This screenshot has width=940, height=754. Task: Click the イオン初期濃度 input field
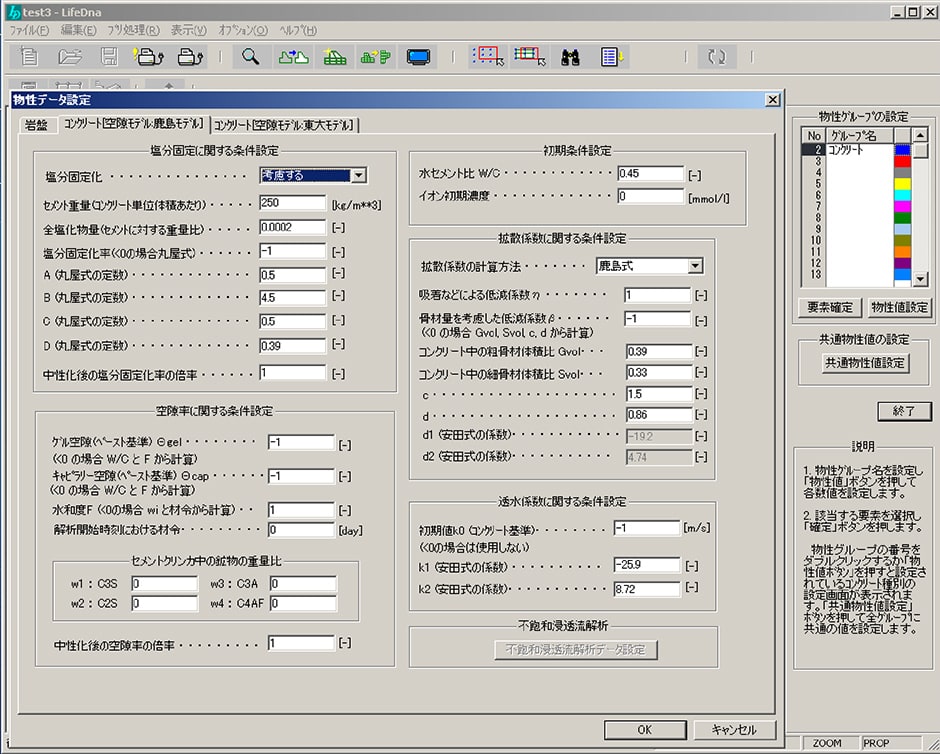(650, 196)
